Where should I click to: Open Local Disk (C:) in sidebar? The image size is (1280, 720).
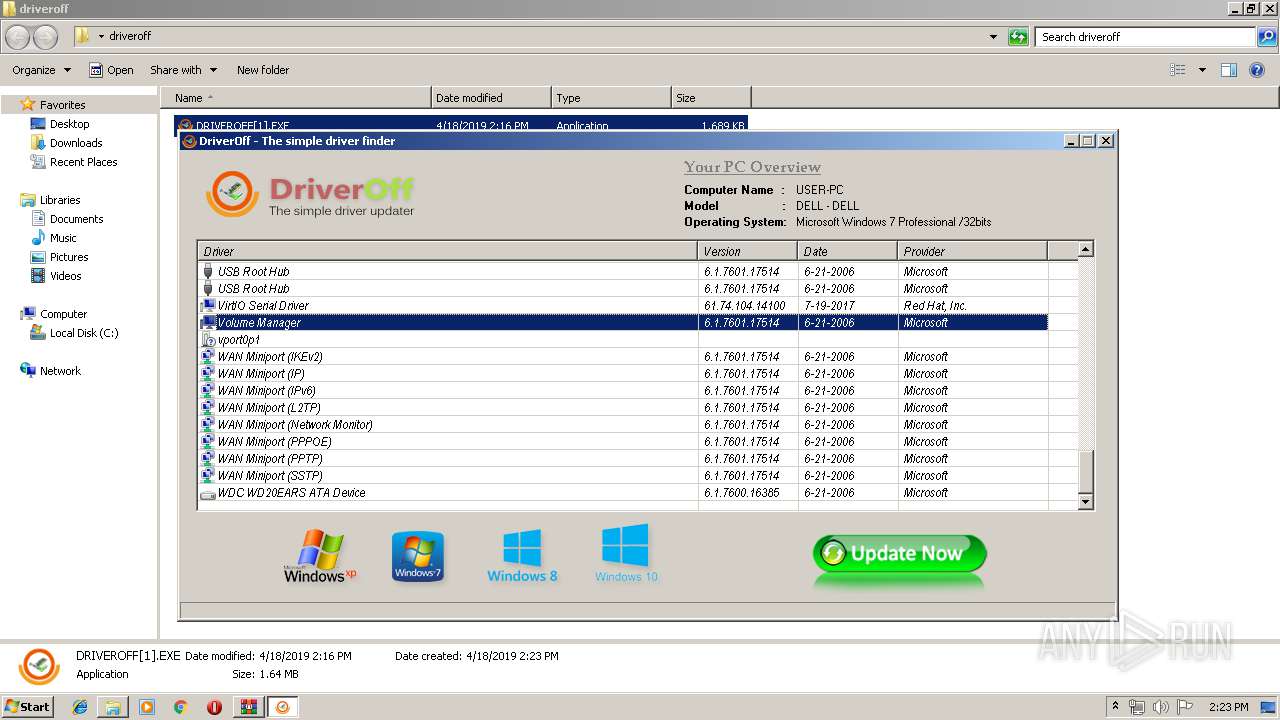tap(74, 333)
